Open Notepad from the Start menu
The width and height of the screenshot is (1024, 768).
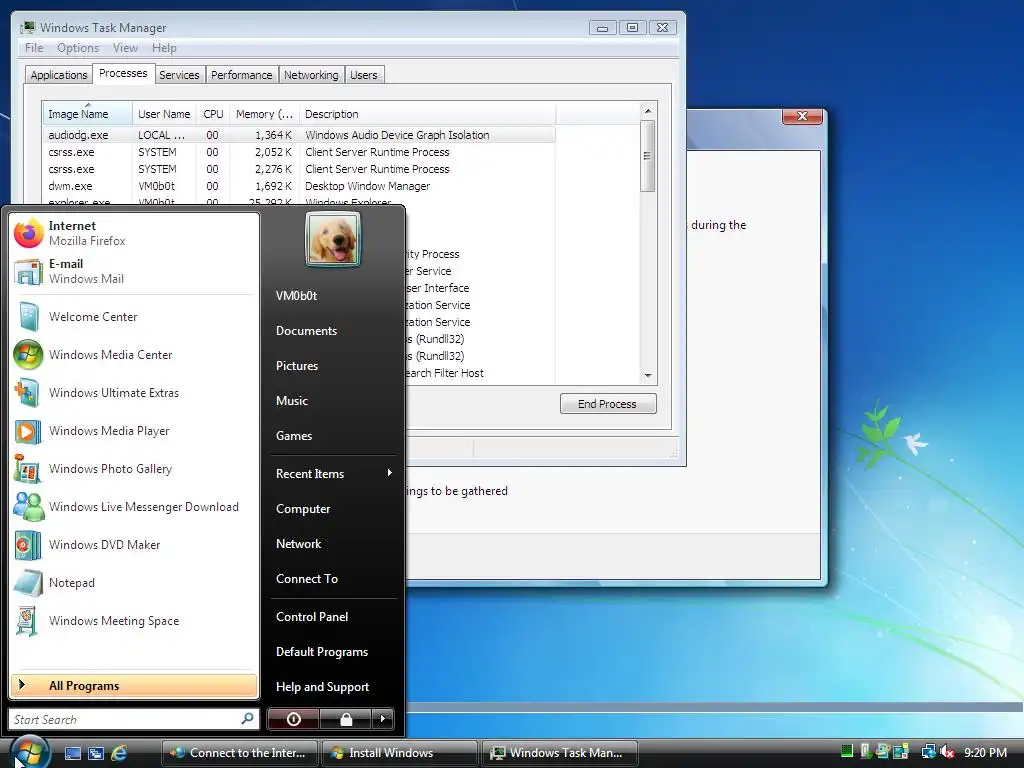click(134, 583)
